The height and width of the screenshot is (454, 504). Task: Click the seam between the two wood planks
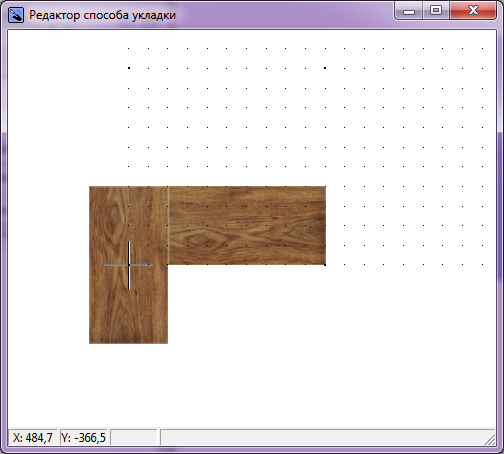(168, 225)
